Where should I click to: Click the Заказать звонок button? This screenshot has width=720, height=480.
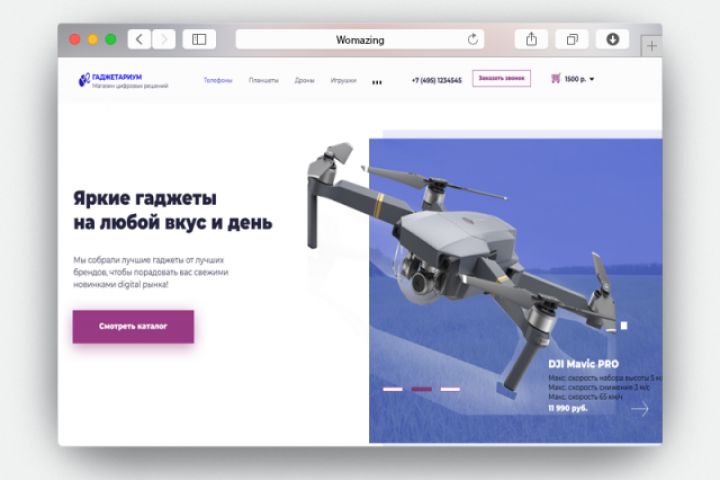tap(501, 79)
